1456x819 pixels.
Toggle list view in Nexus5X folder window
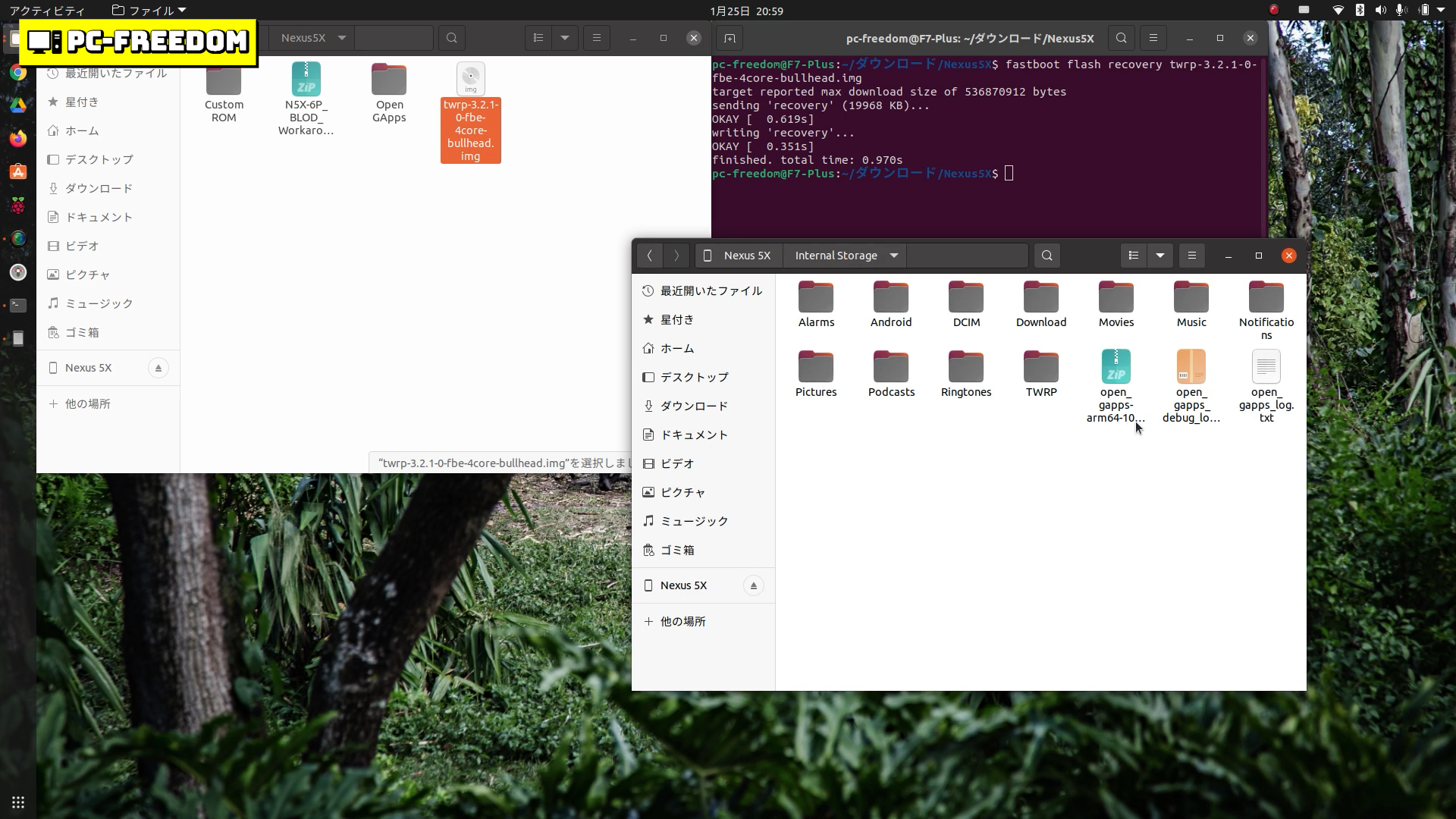538,38
